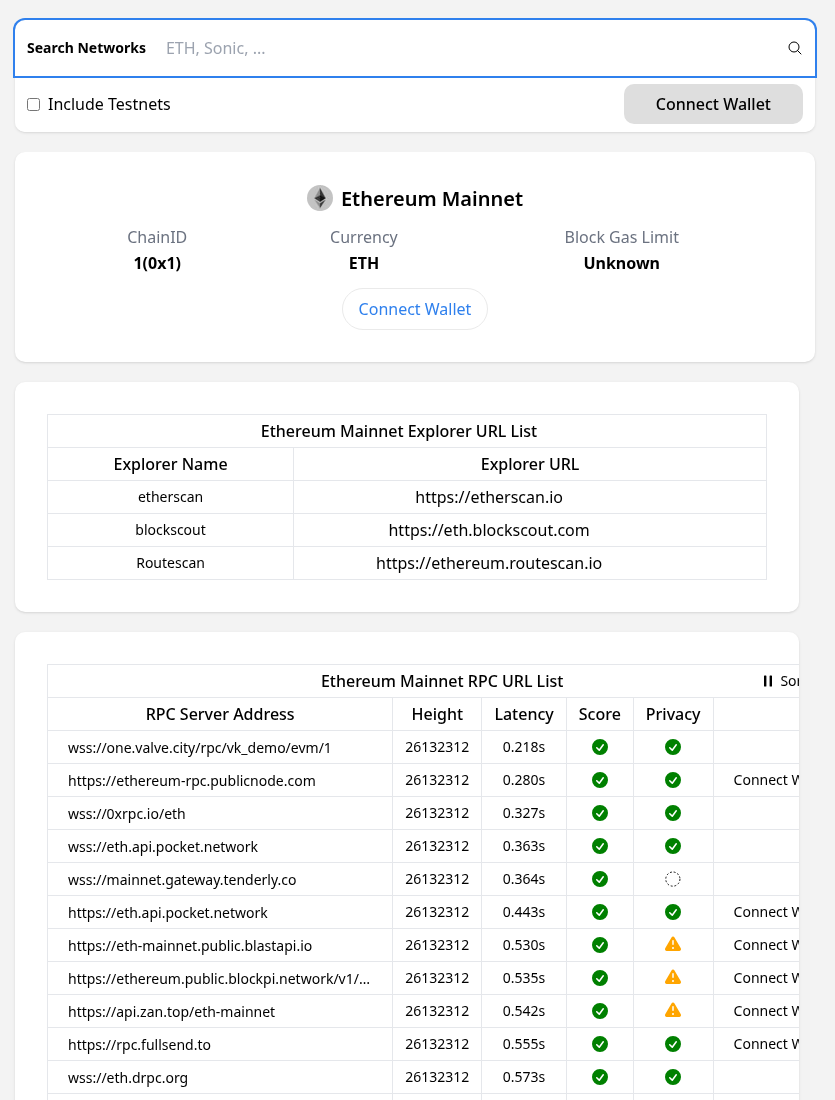Click the RPC Server Address column header
Viewport: 835px width, 1100px height.
tap(220, 714)
